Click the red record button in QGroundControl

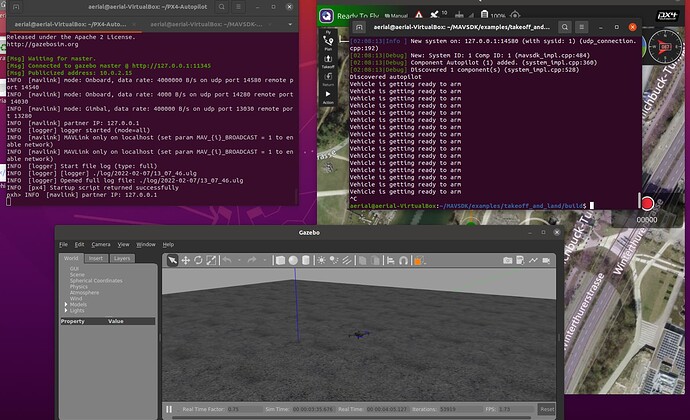[647, 203]
